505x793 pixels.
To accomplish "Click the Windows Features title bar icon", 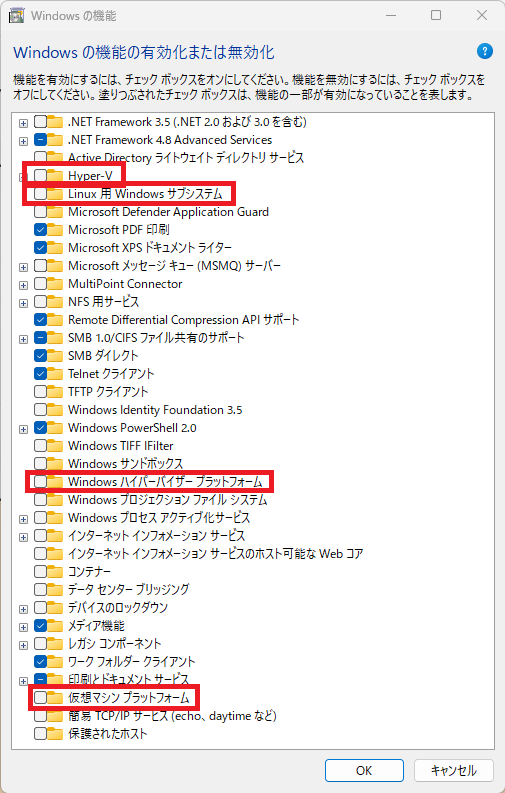I will tap(17, 16).
